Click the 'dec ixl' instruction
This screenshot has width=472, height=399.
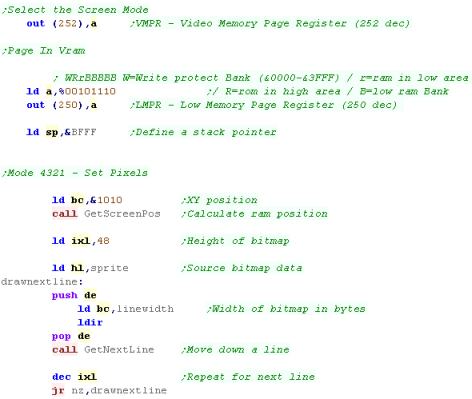coord(74,377)
